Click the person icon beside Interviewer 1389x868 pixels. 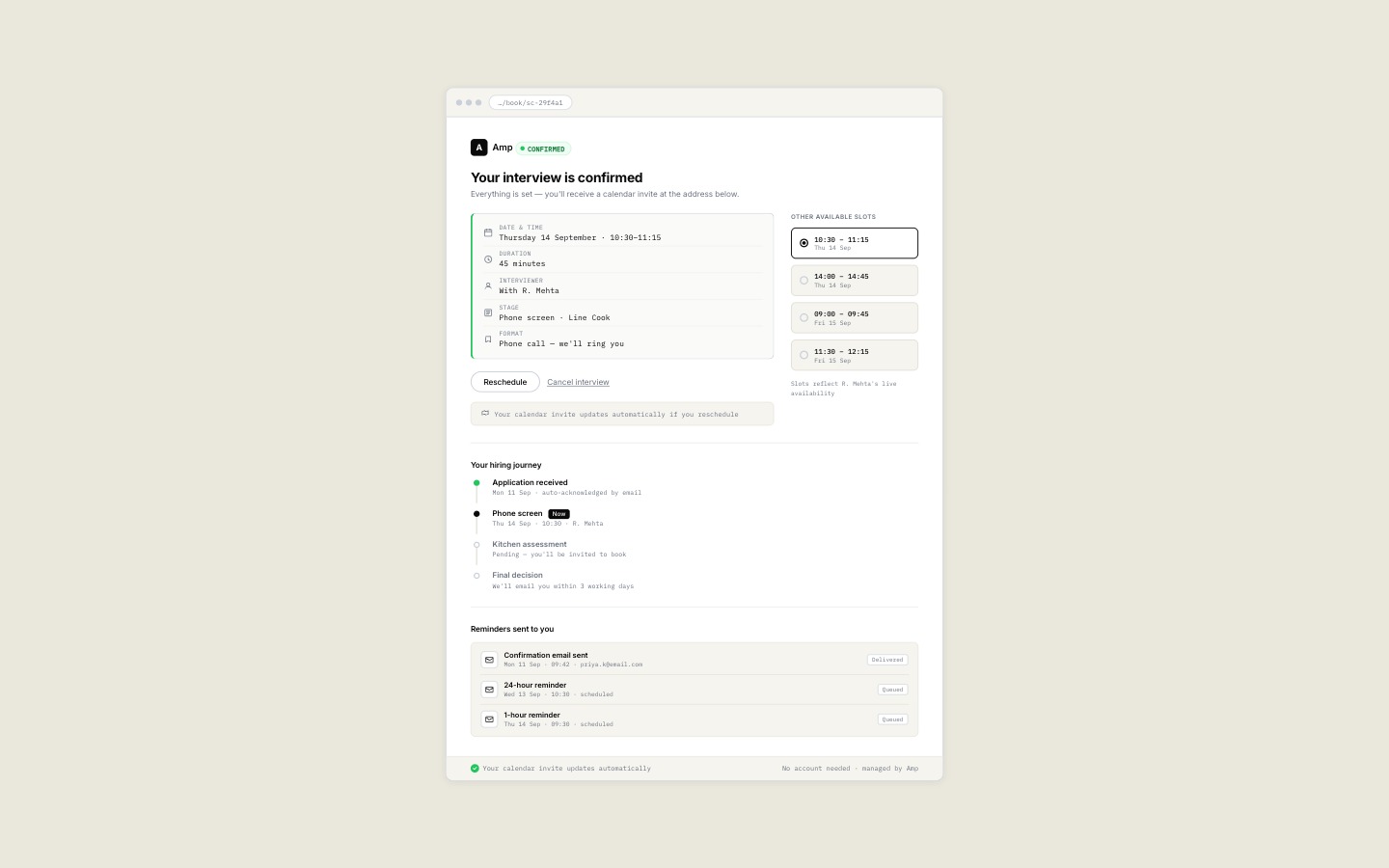click(488, 285)
